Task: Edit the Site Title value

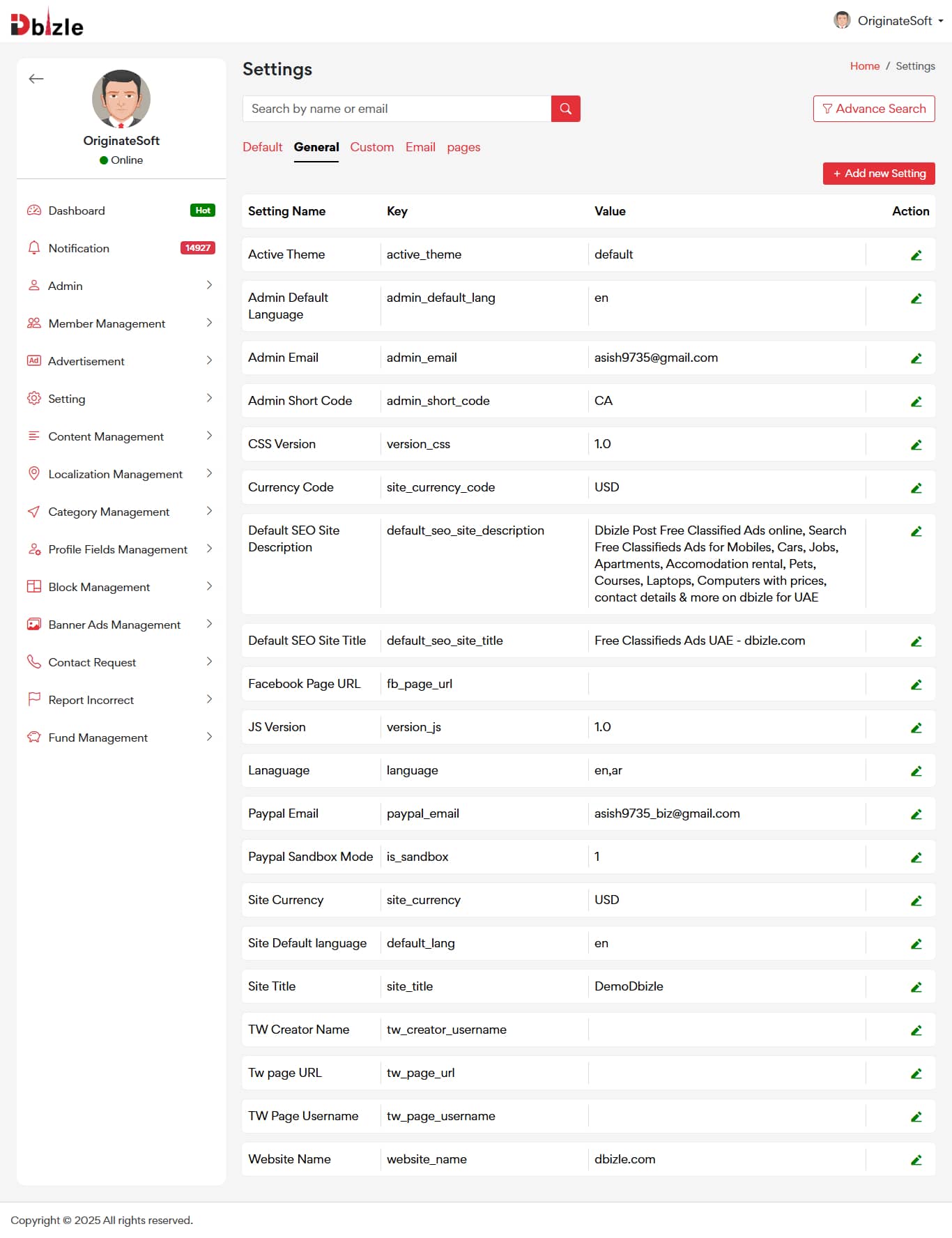Action: tap(916, 987)
